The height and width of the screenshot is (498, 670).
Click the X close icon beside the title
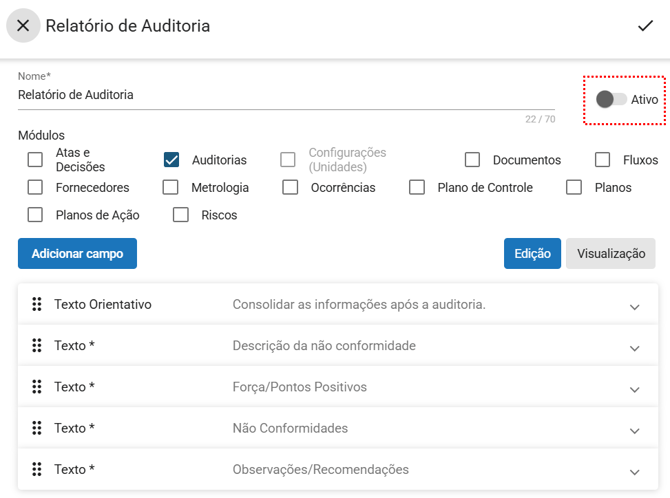point(23,26)
